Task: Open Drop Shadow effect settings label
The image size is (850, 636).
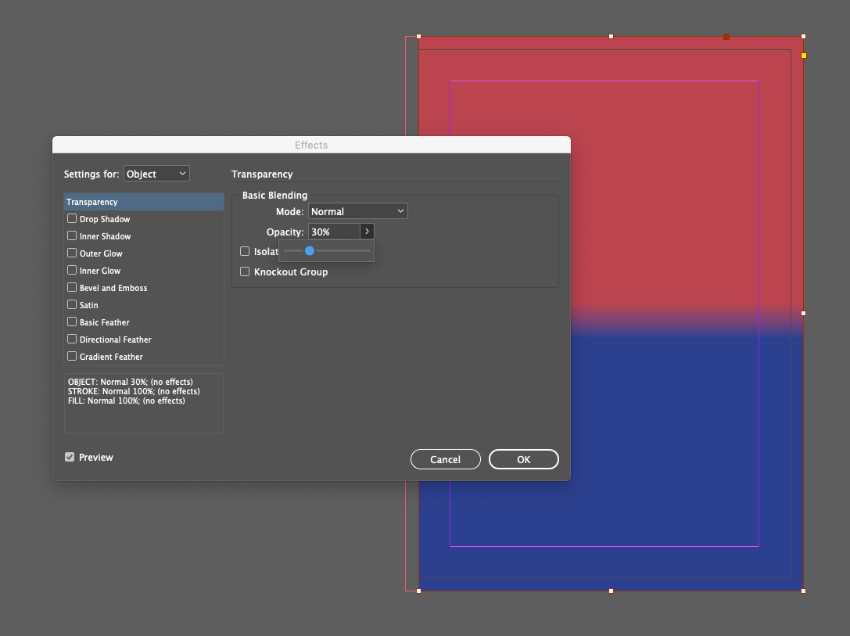Action: pos(105,219)
